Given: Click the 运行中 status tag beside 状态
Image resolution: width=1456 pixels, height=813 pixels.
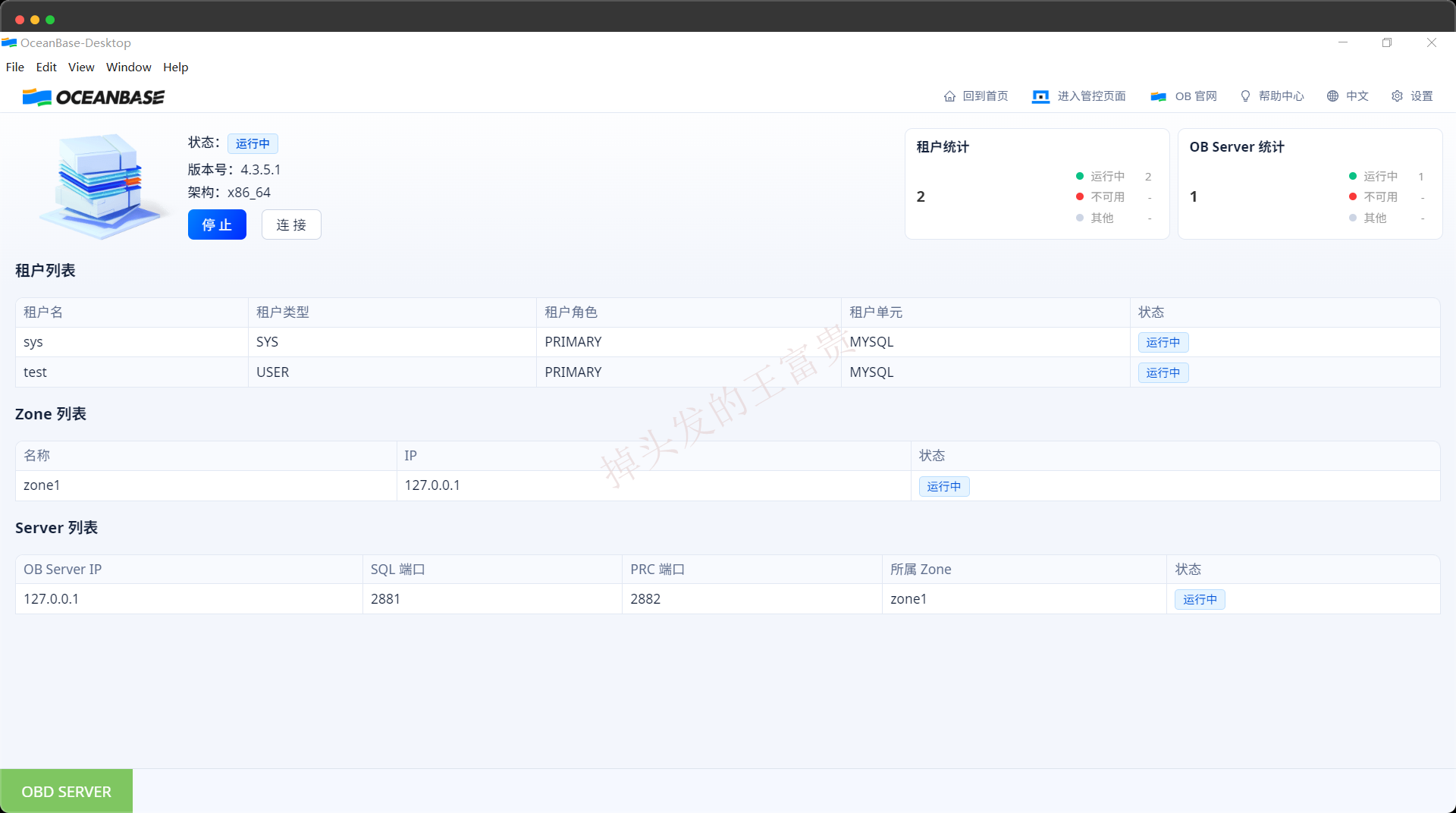Looking at the screenshot, I should click(x=253, y=143).
